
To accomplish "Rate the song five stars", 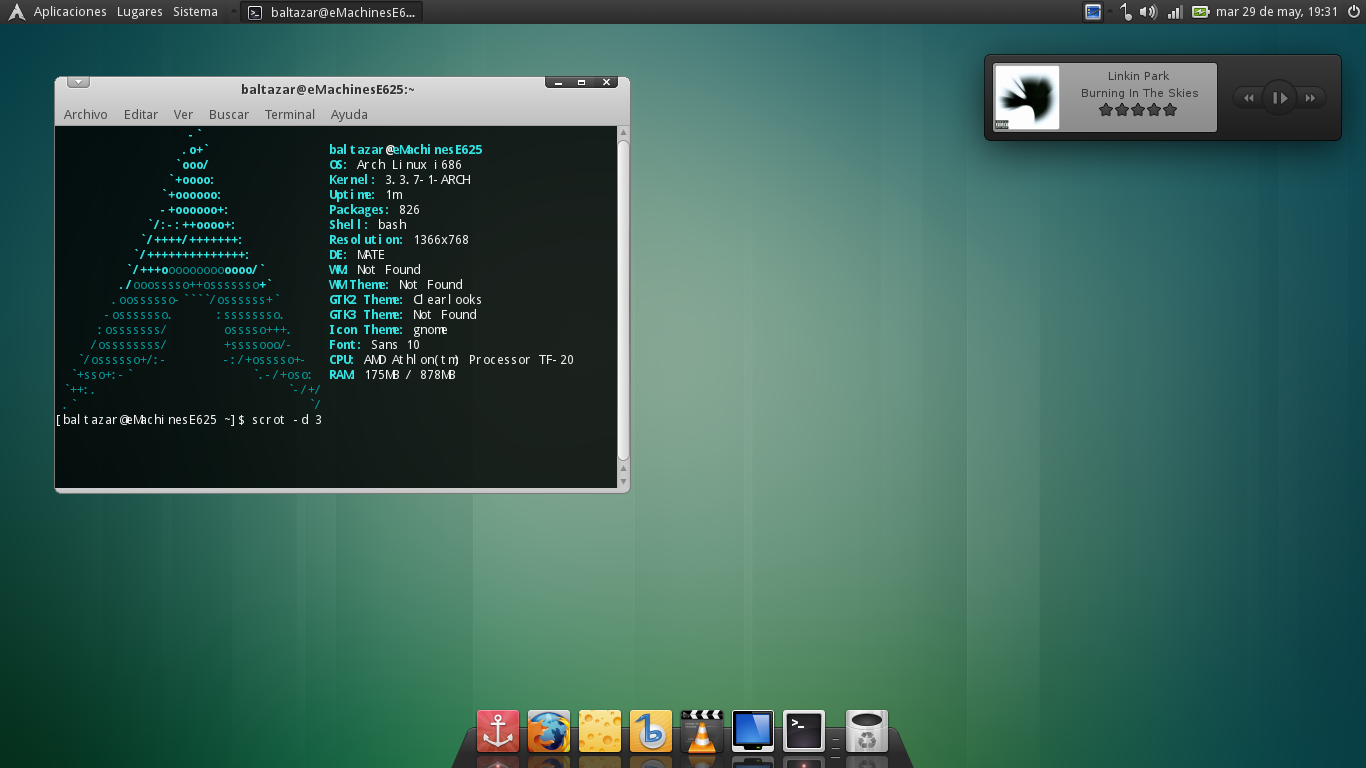I will pyautogui.click(x=1170, y=110).
